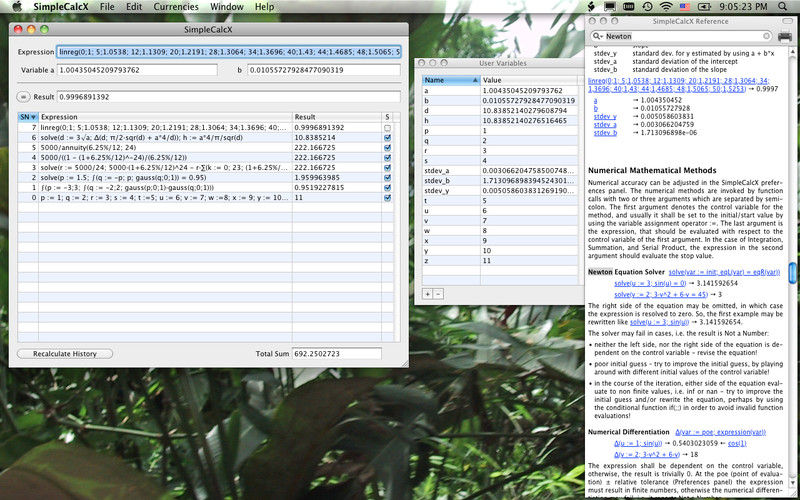Uncheck the checkbox for 5000/annuity row
Screen dimensions: 800x500
(x=387, y=147)
